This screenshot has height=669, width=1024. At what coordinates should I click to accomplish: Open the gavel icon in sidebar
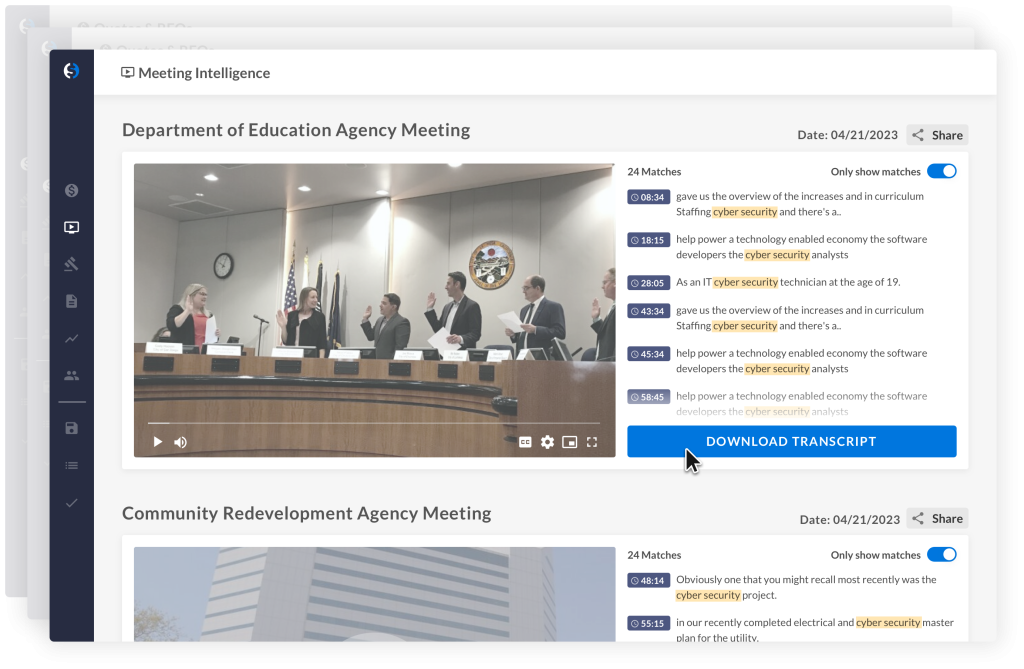(x=71, y=264)
